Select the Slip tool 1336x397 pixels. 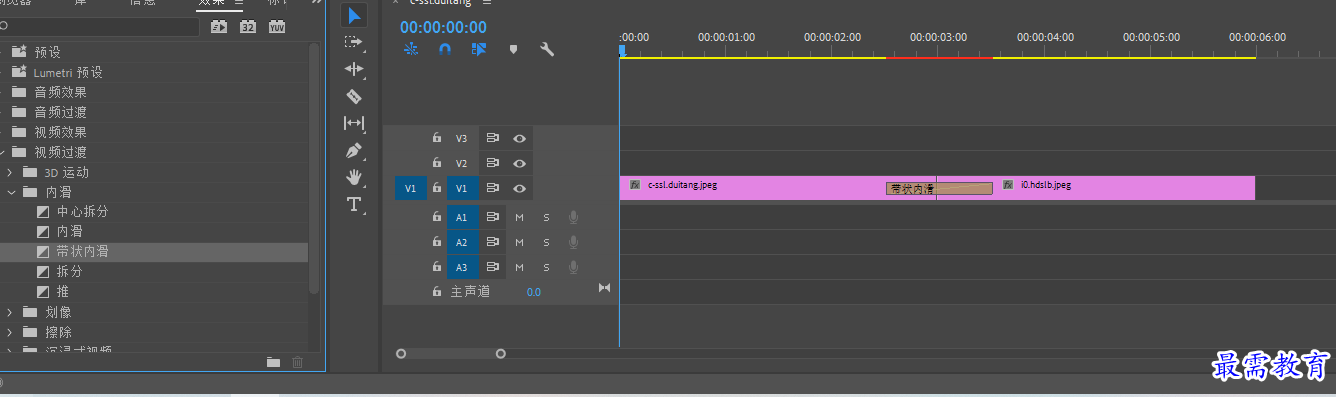[x=354, y=123]
